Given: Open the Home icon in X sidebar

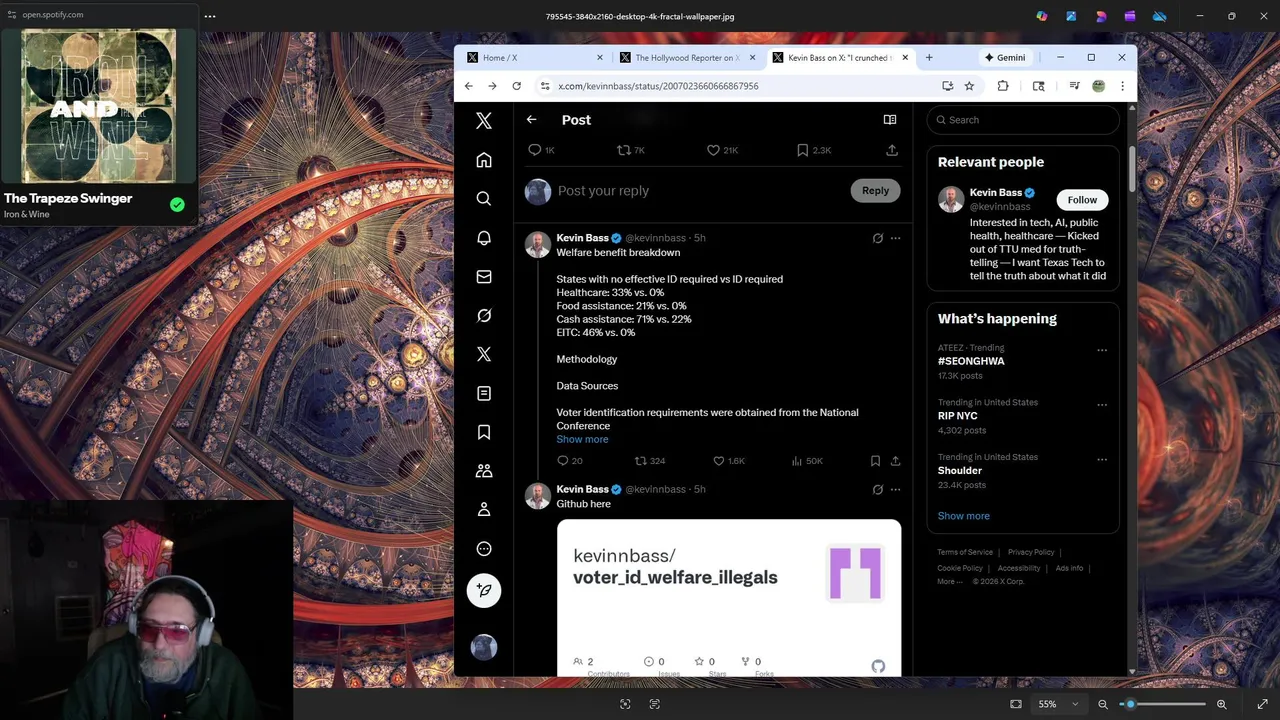Looking at the screenshot, I should click(484, 160).
